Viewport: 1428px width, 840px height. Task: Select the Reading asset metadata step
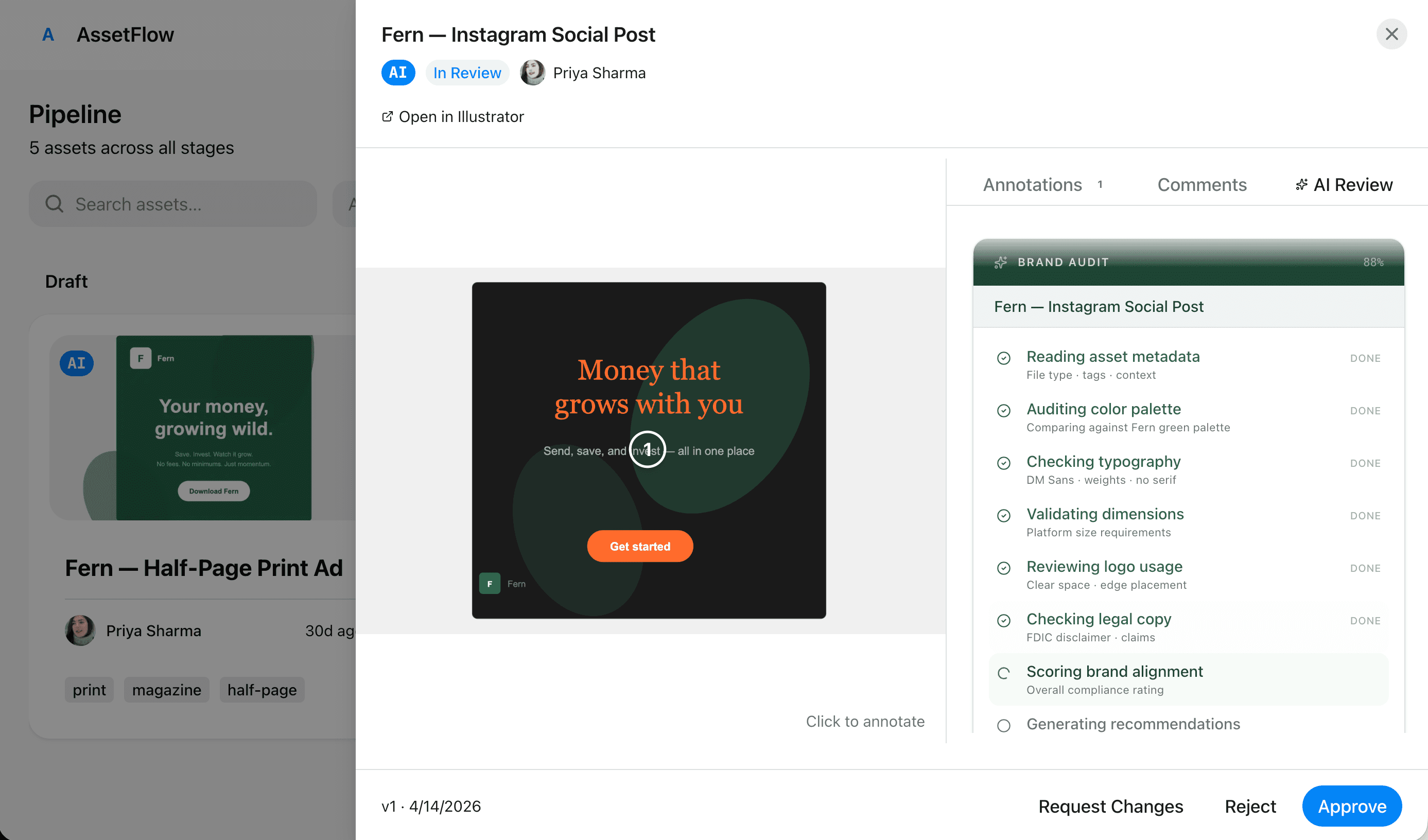1188,365
